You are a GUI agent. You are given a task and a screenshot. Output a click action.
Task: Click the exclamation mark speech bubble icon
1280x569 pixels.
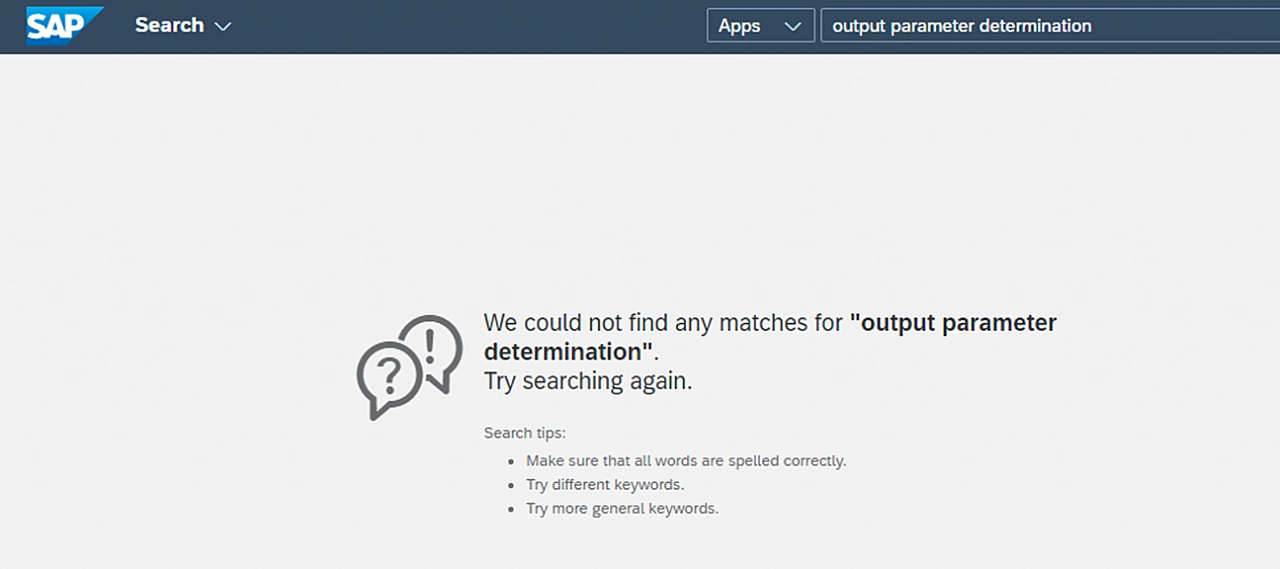pos(432,351)
